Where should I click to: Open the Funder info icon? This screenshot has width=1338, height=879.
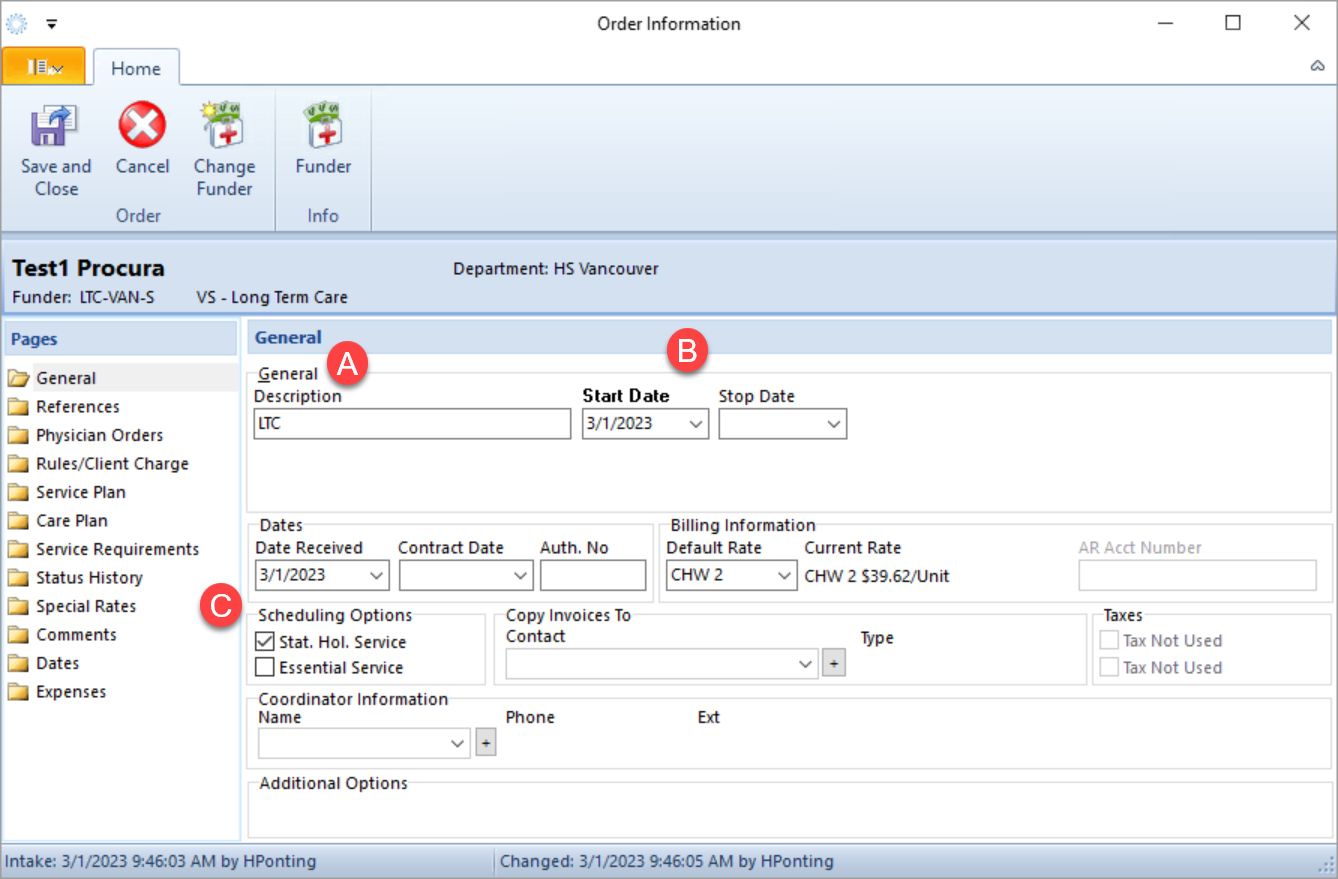click(322, 123)
